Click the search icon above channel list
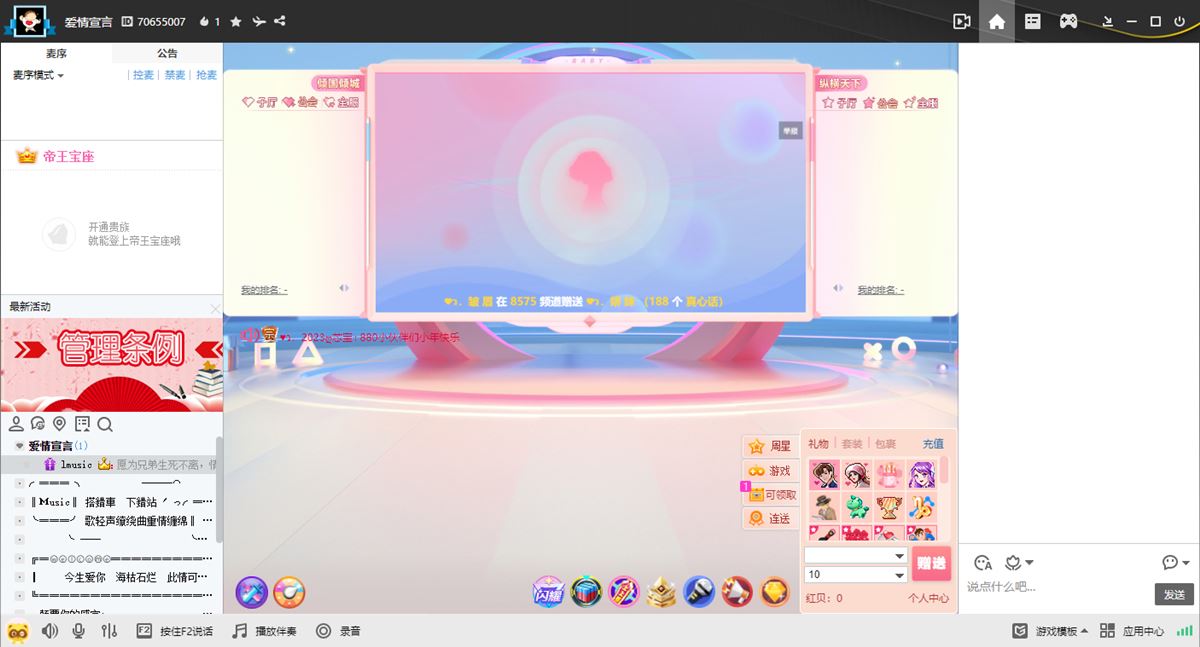1200x647 pixels. pos(105,424)
